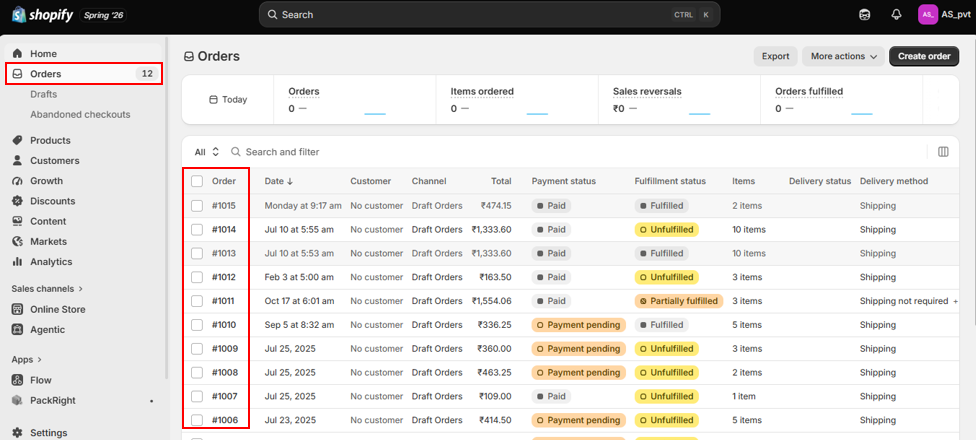This screenshot has width=976, height=440.
Task: Click the Orders page title icon
Action: point(189,57)
